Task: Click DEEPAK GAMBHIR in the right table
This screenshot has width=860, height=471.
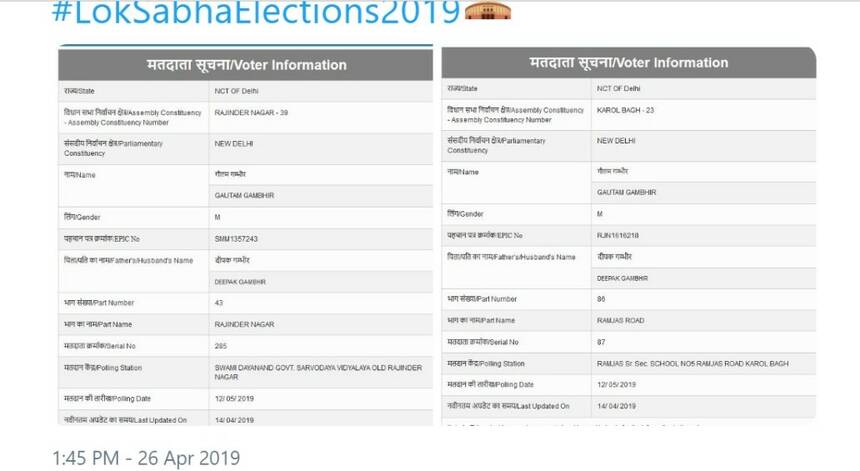Action: (x=622, y=277)
